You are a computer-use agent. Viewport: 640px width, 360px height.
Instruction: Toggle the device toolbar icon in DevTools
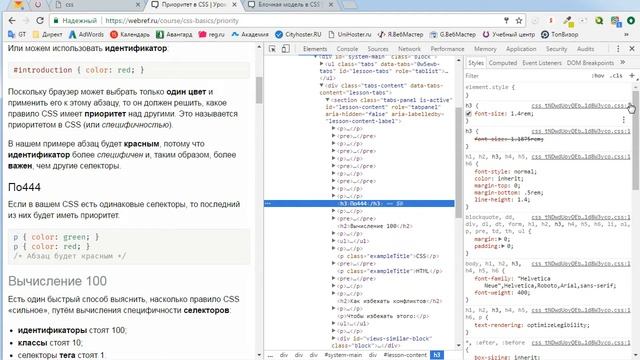[286, 49]
